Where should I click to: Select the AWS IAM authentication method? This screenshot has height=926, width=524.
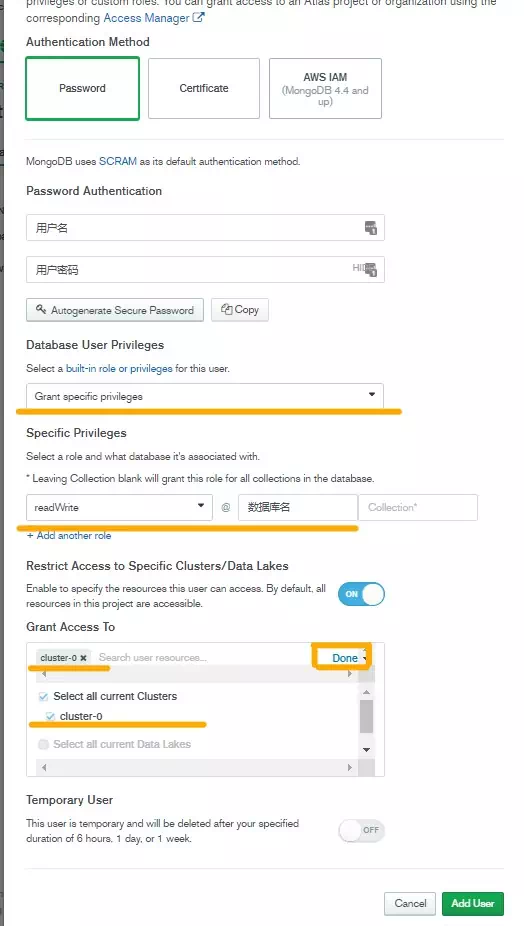coord(325,88)
